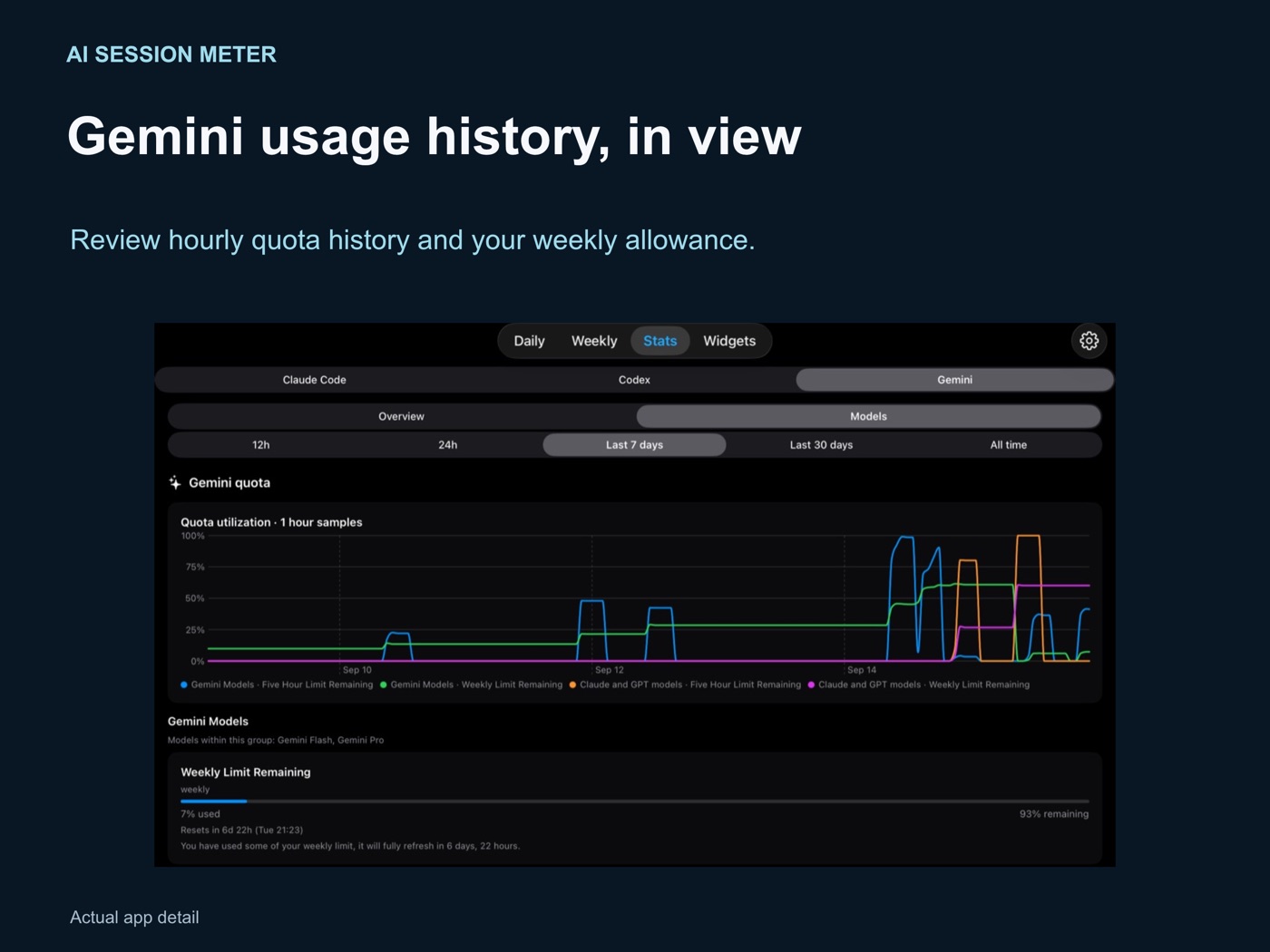
Task: Click the weekly limit usage progress bar
Action: point(634,801)
